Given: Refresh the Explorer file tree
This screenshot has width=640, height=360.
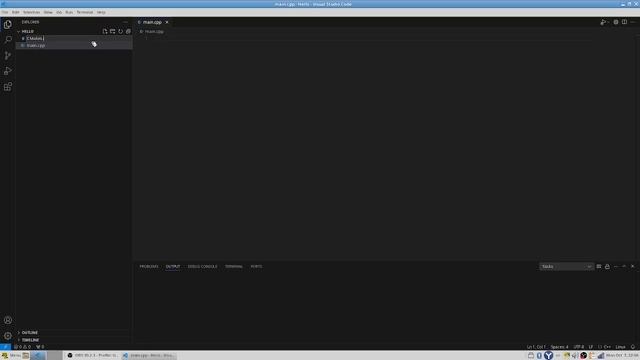Looking at the screenshot, I should pos(120,31).
